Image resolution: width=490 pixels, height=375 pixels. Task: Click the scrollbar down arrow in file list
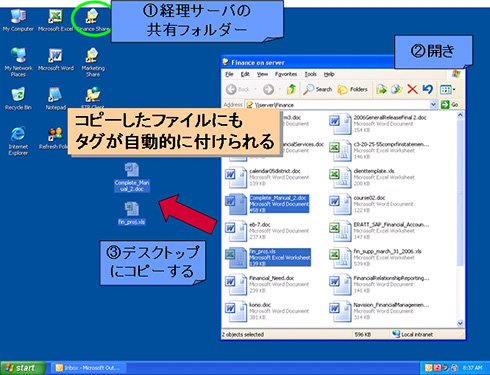click(460, 323)
